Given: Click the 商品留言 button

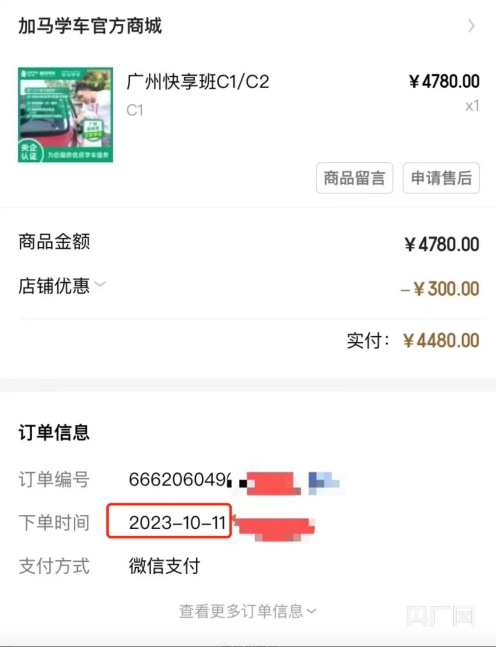Looking at the screenshot, I should 354,178.
